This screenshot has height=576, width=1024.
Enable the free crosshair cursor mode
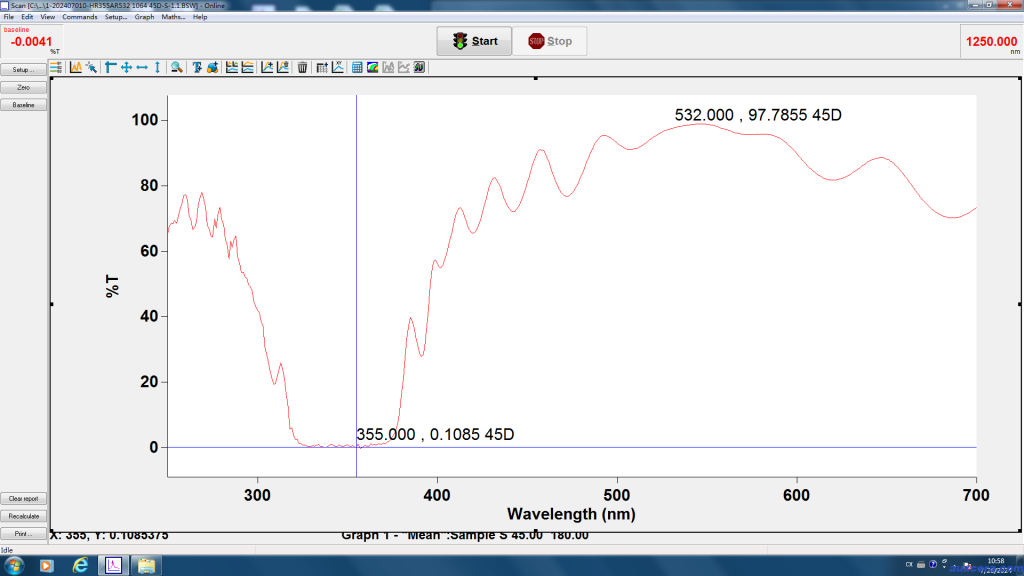126,68
